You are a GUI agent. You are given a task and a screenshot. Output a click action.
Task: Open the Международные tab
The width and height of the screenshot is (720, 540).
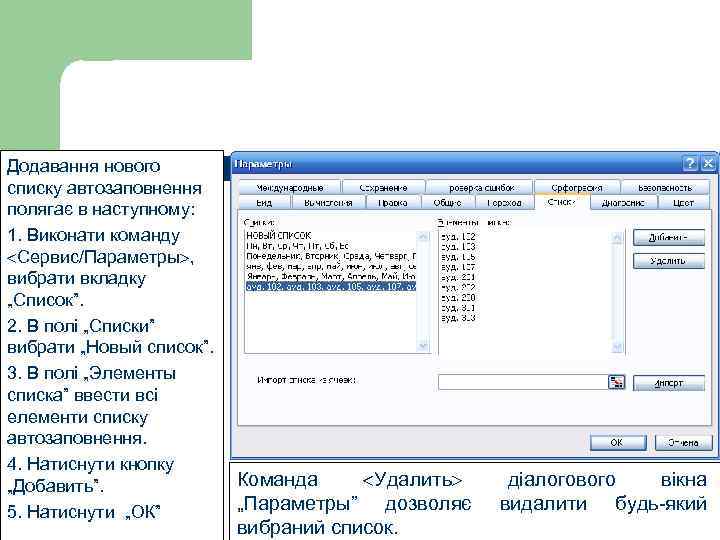[x=289, y=188]
